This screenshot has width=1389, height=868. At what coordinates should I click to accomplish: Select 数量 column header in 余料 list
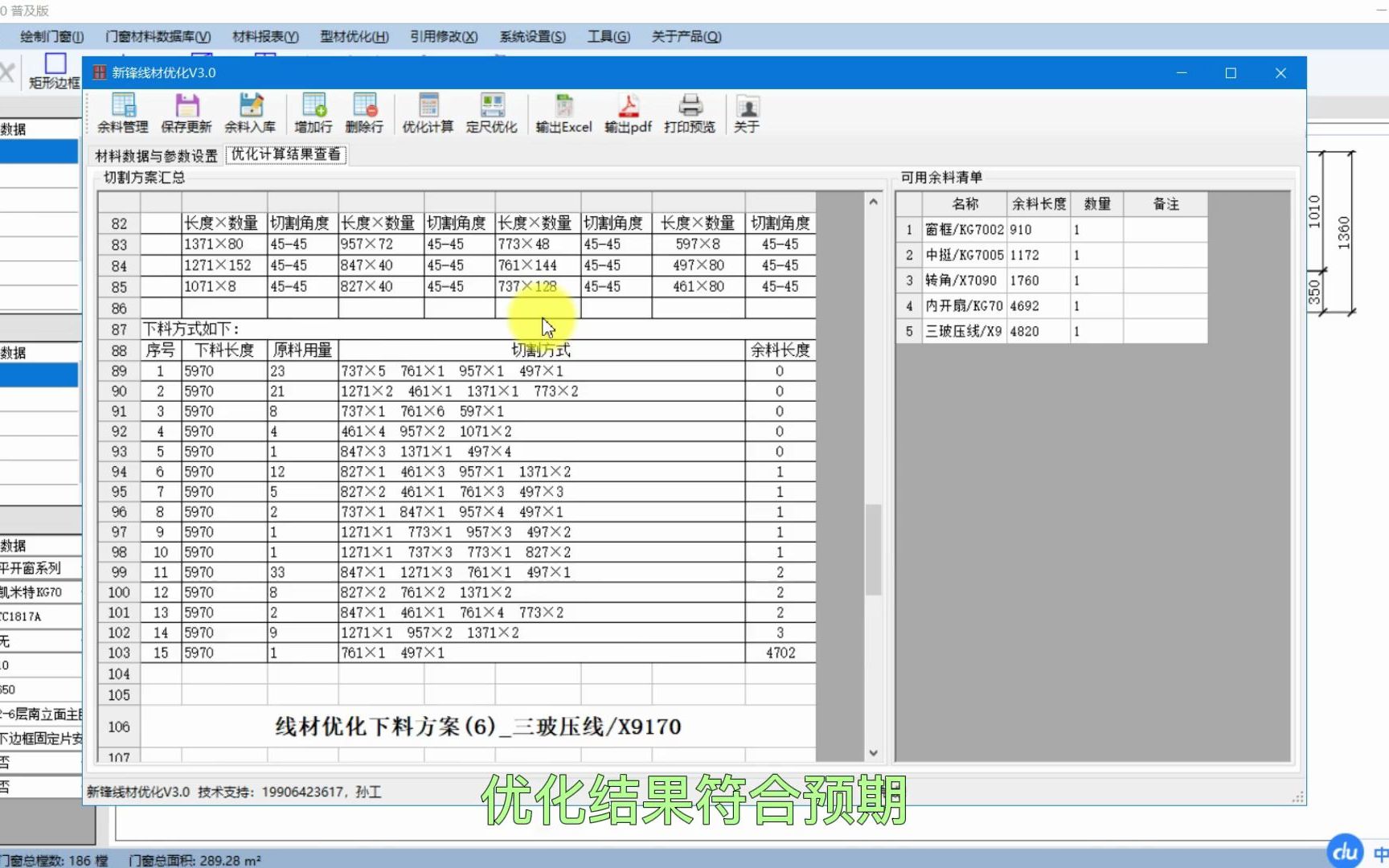1096,204
